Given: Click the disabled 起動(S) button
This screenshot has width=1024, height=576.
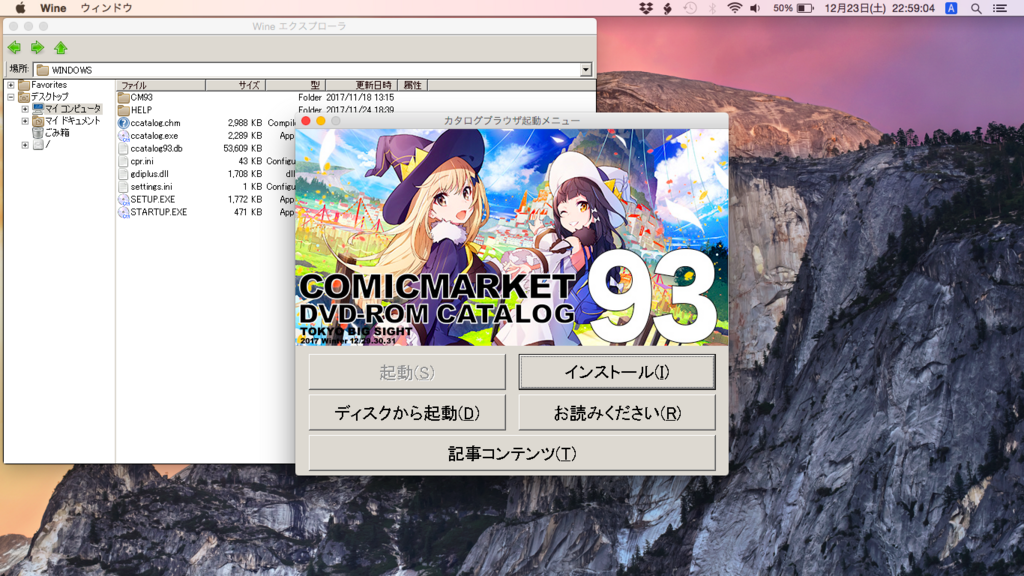Looking at the screenshot, I should pyautogui.click(x=407, y=372).
